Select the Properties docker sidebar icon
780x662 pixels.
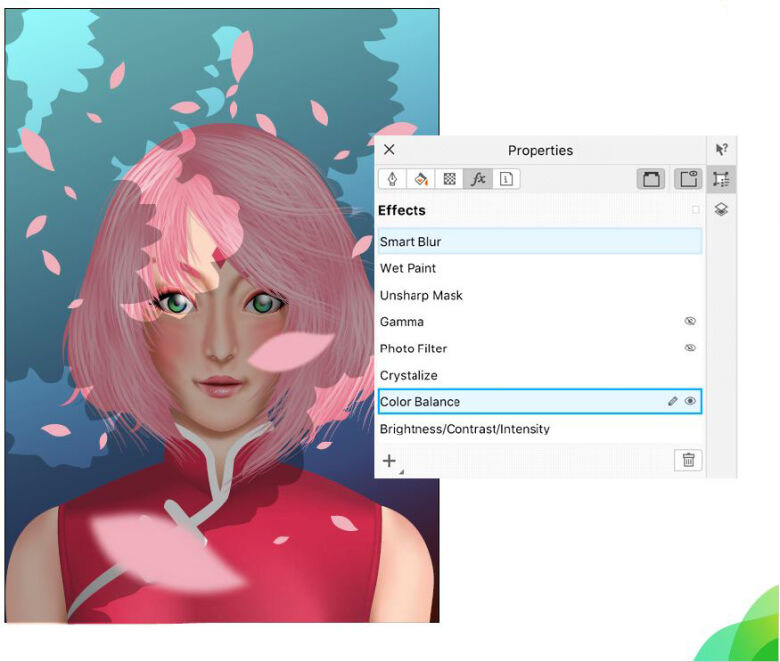click(721, 180)
